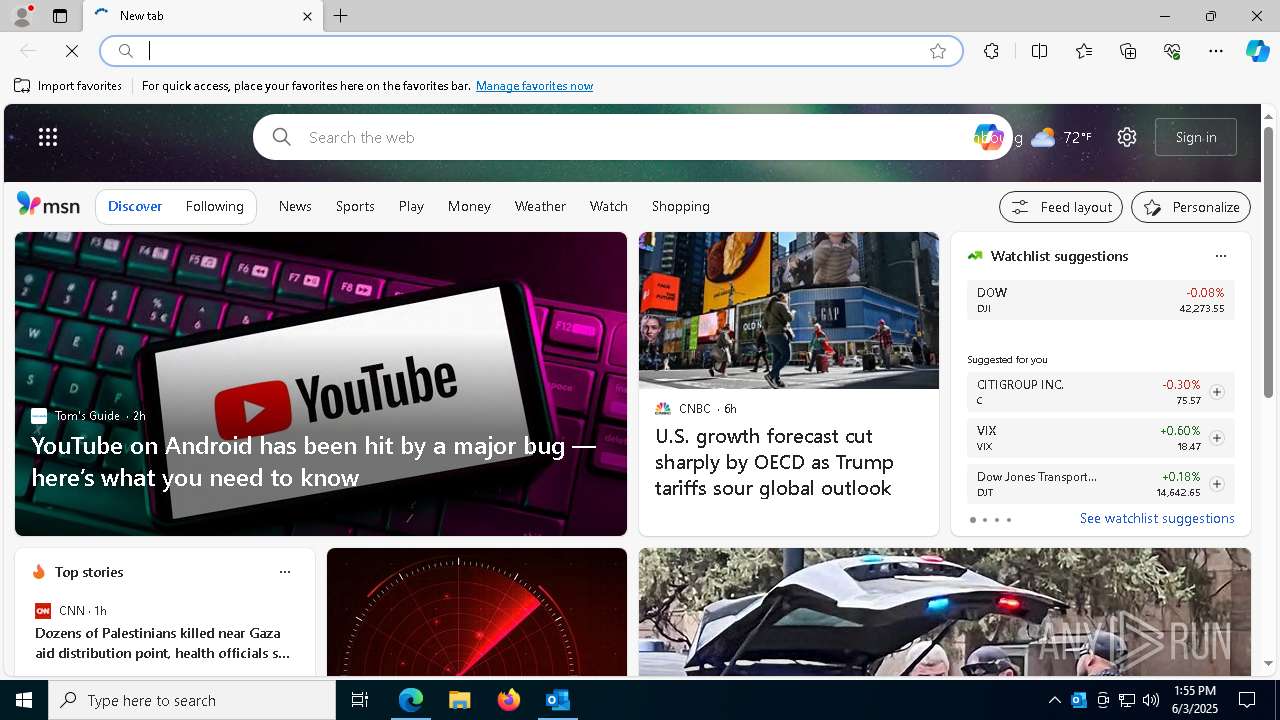Open the weather 72°F widget

pyautogui.click(x=1061, y=137)
